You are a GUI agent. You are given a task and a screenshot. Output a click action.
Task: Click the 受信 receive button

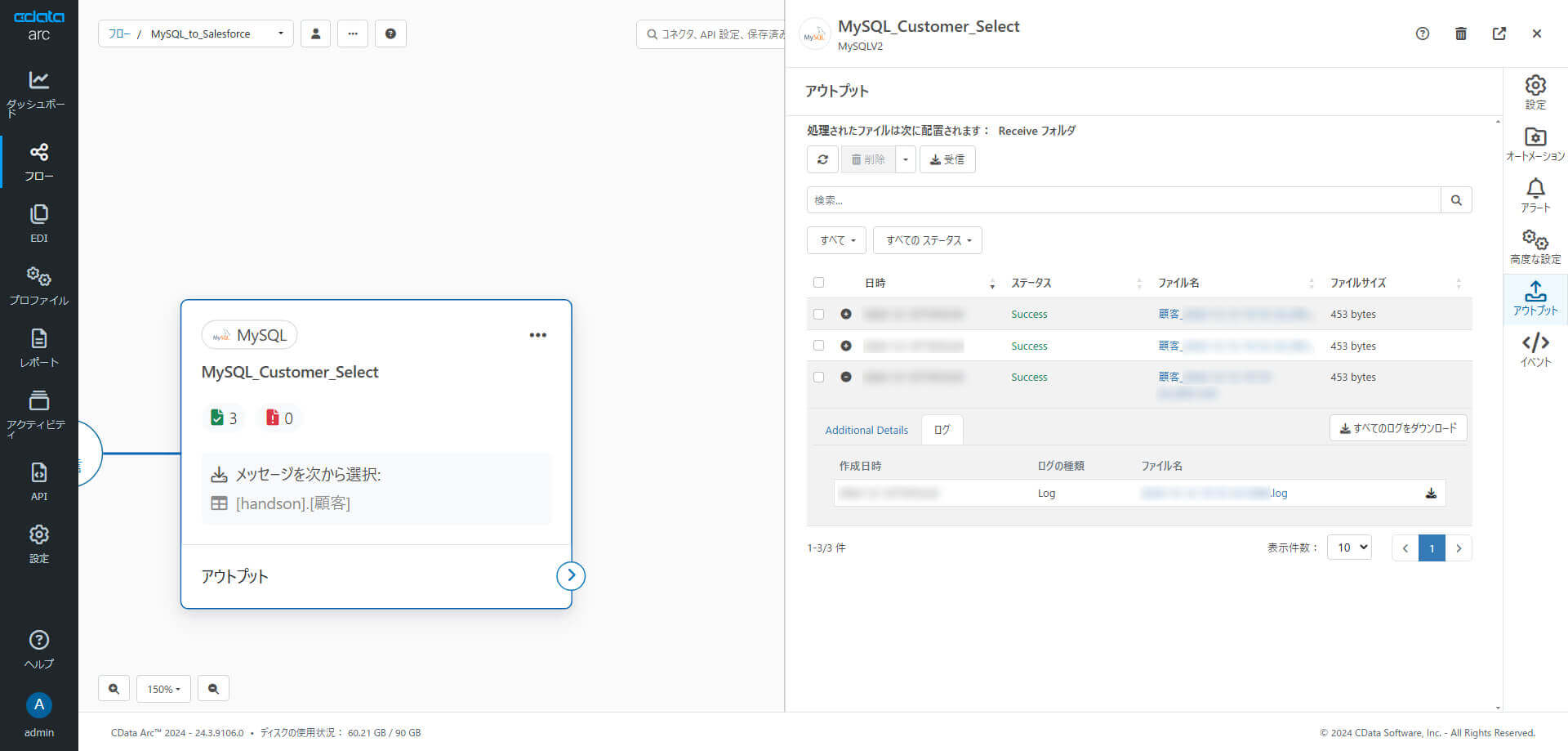947,159
